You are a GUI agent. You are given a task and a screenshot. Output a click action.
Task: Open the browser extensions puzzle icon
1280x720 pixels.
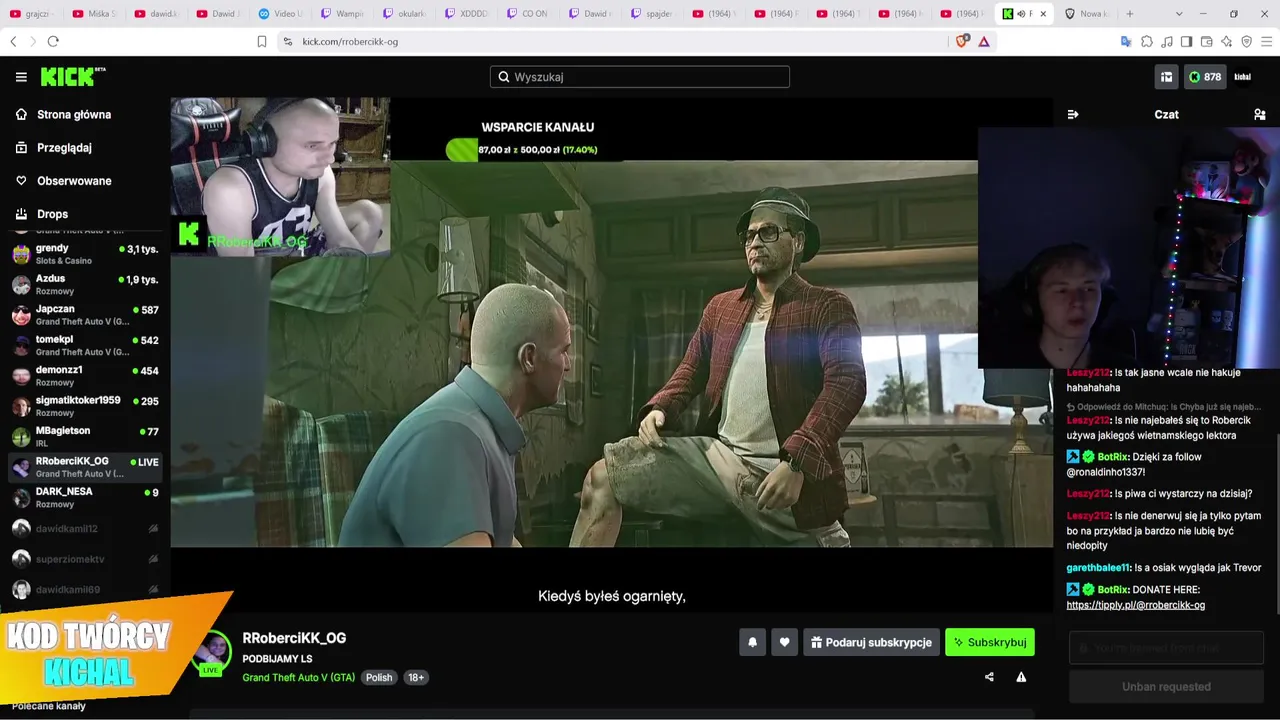point(1147,41)
